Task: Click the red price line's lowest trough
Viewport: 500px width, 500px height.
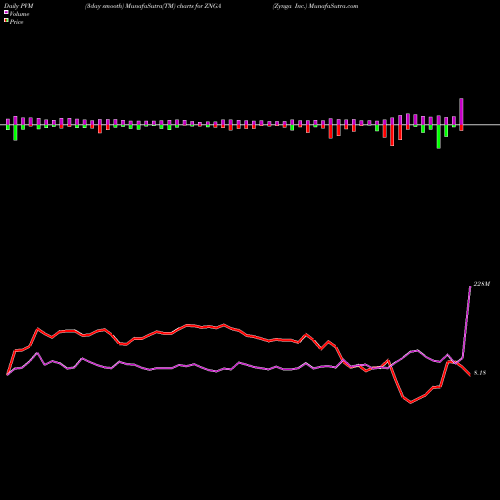Action: [x=411, y=402]
